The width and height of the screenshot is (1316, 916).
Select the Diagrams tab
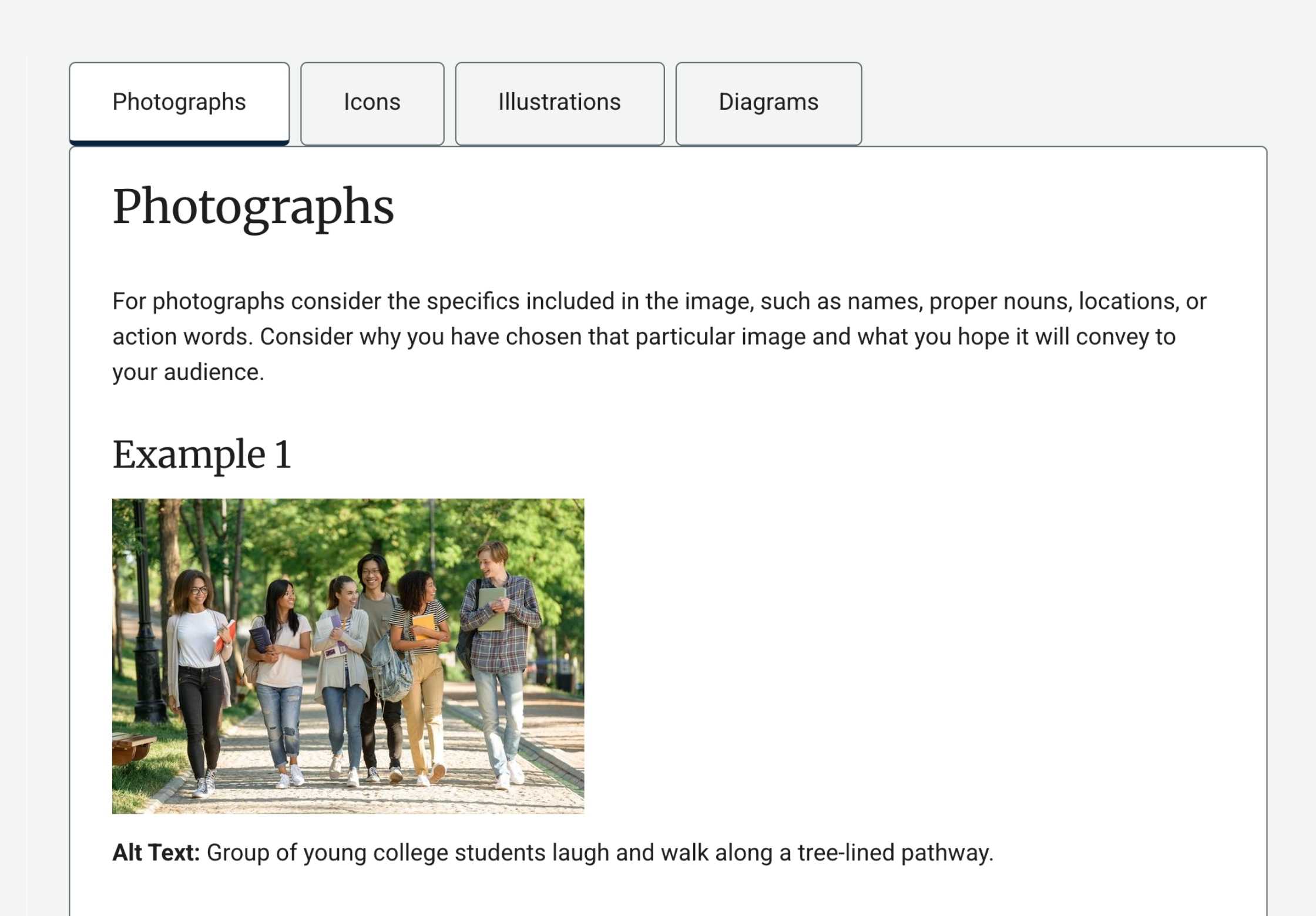click(x=768, y=103)
